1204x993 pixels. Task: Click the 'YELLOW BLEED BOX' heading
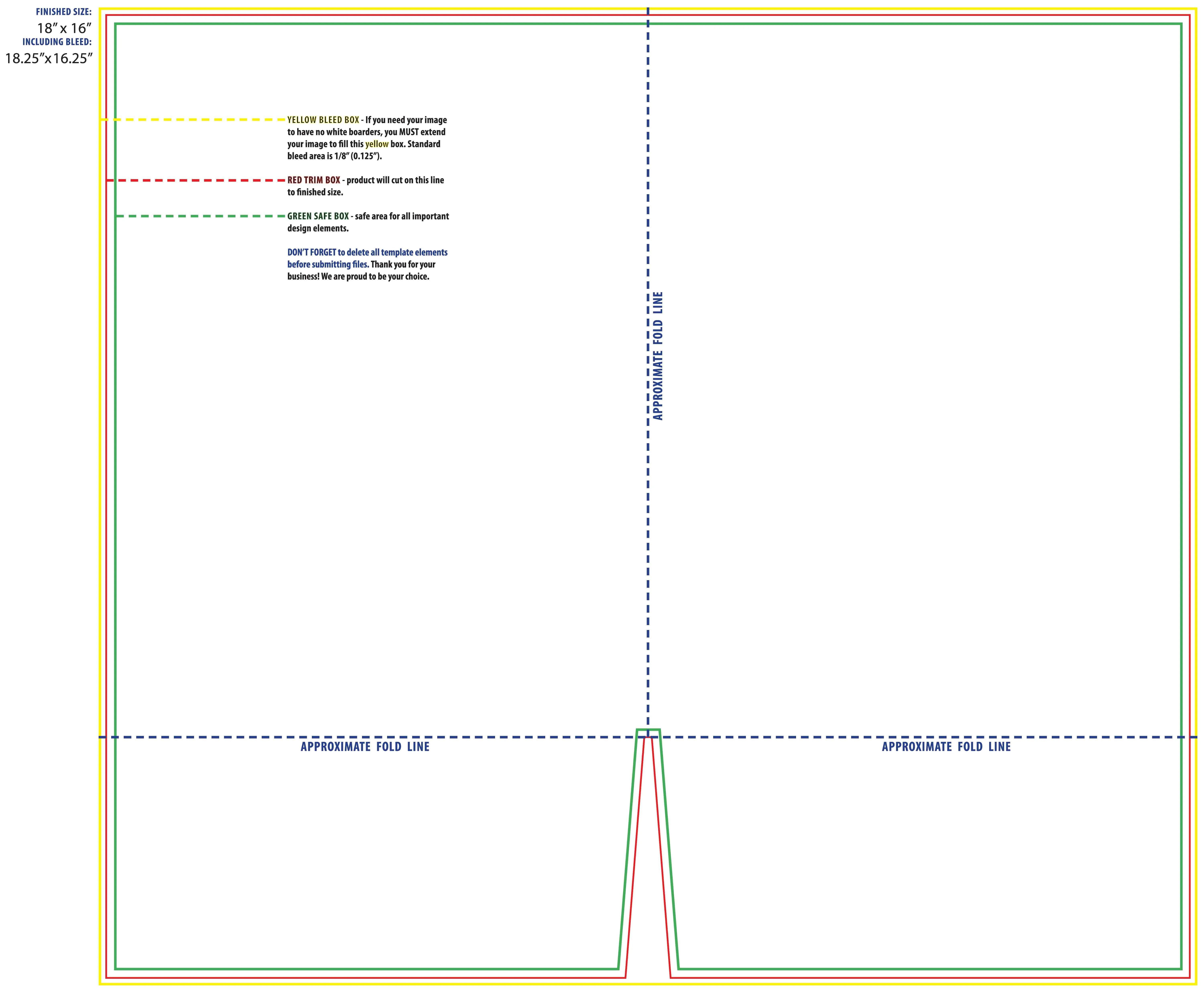tap(323, 120)
